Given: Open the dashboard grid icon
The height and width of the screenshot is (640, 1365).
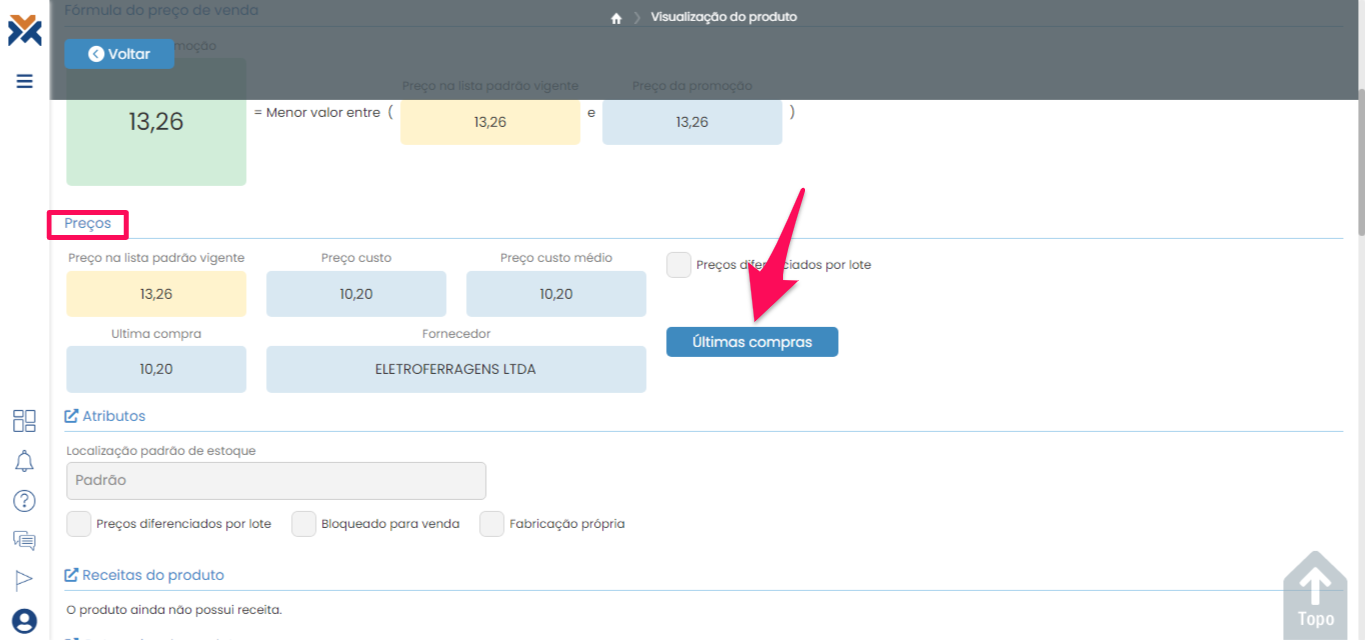Looking at the screenshot, I should point(24,420).
